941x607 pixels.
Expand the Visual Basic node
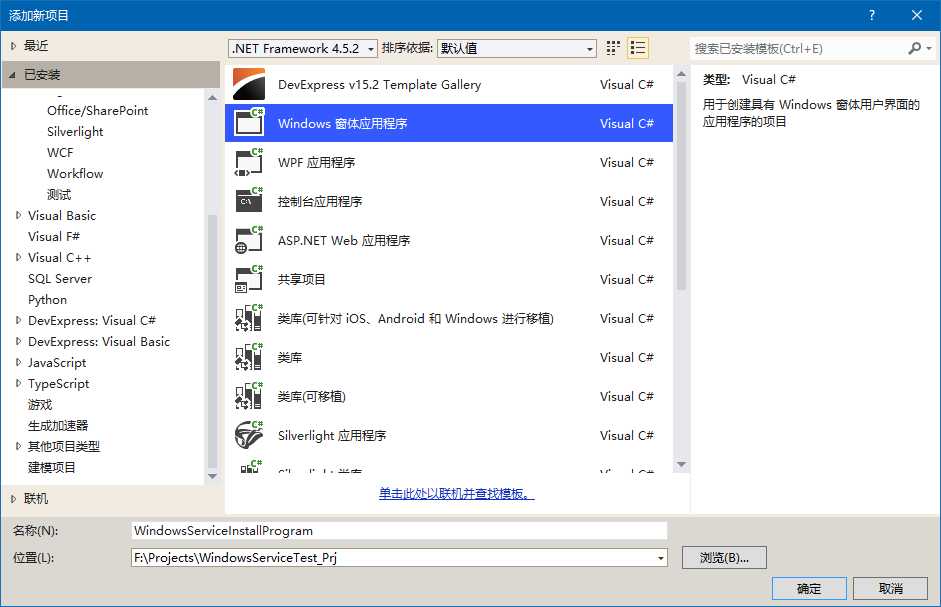pyautogui.click(x=18, y=215)
